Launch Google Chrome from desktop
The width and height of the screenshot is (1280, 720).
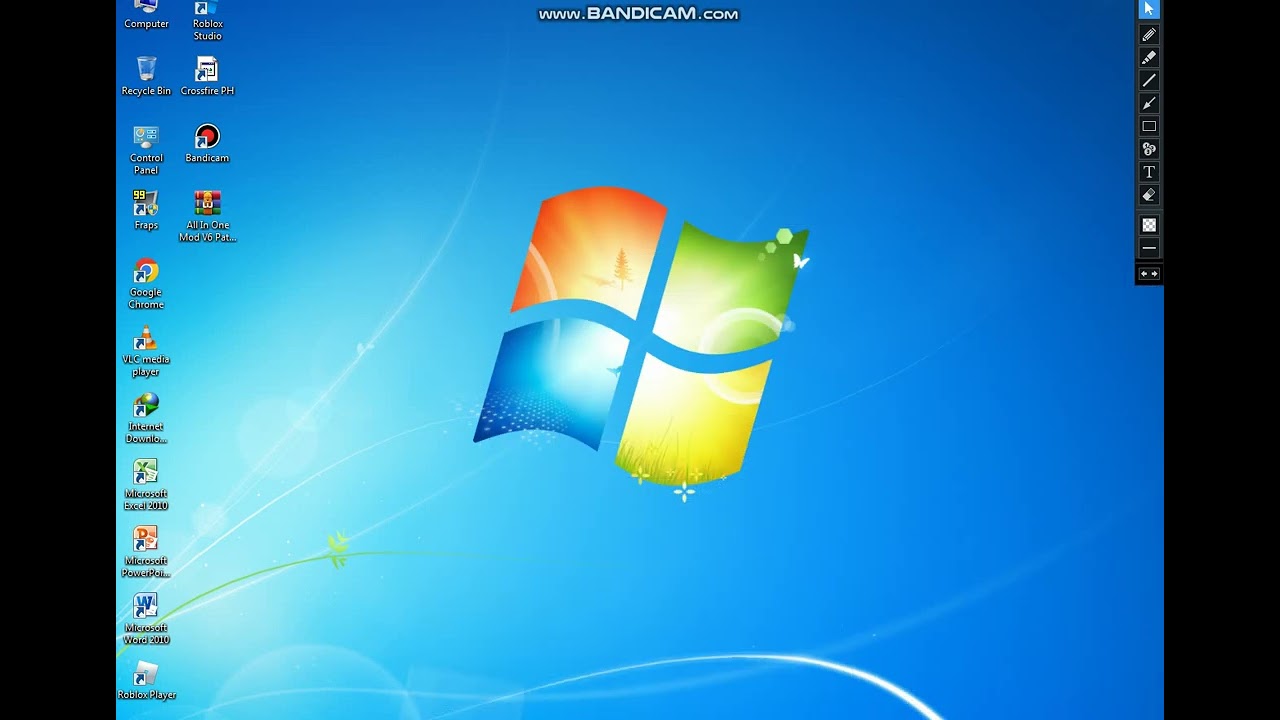coord(146,284)
